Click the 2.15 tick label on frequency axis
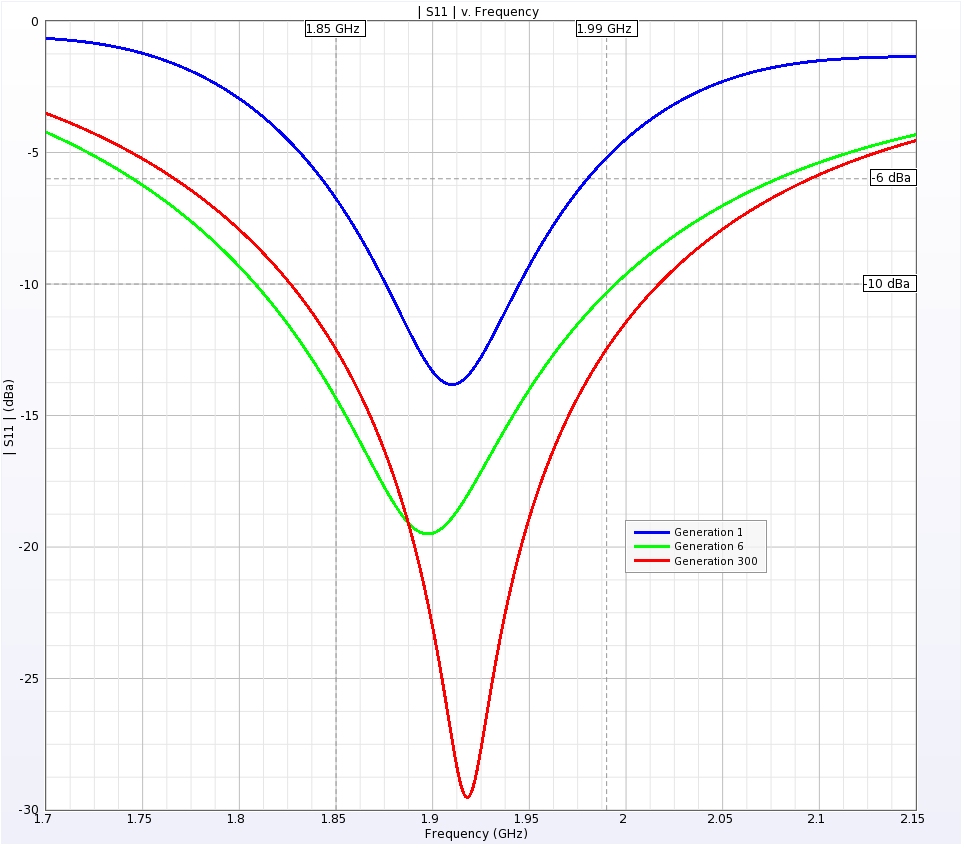 point(912,819)
